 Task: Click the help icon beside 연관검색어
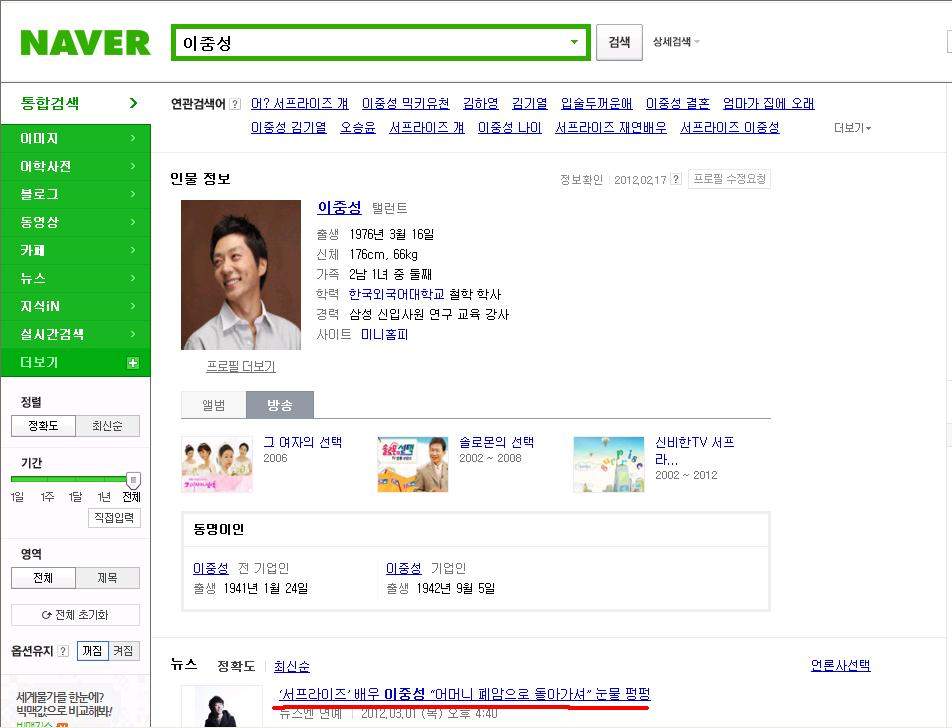point(236,104)
